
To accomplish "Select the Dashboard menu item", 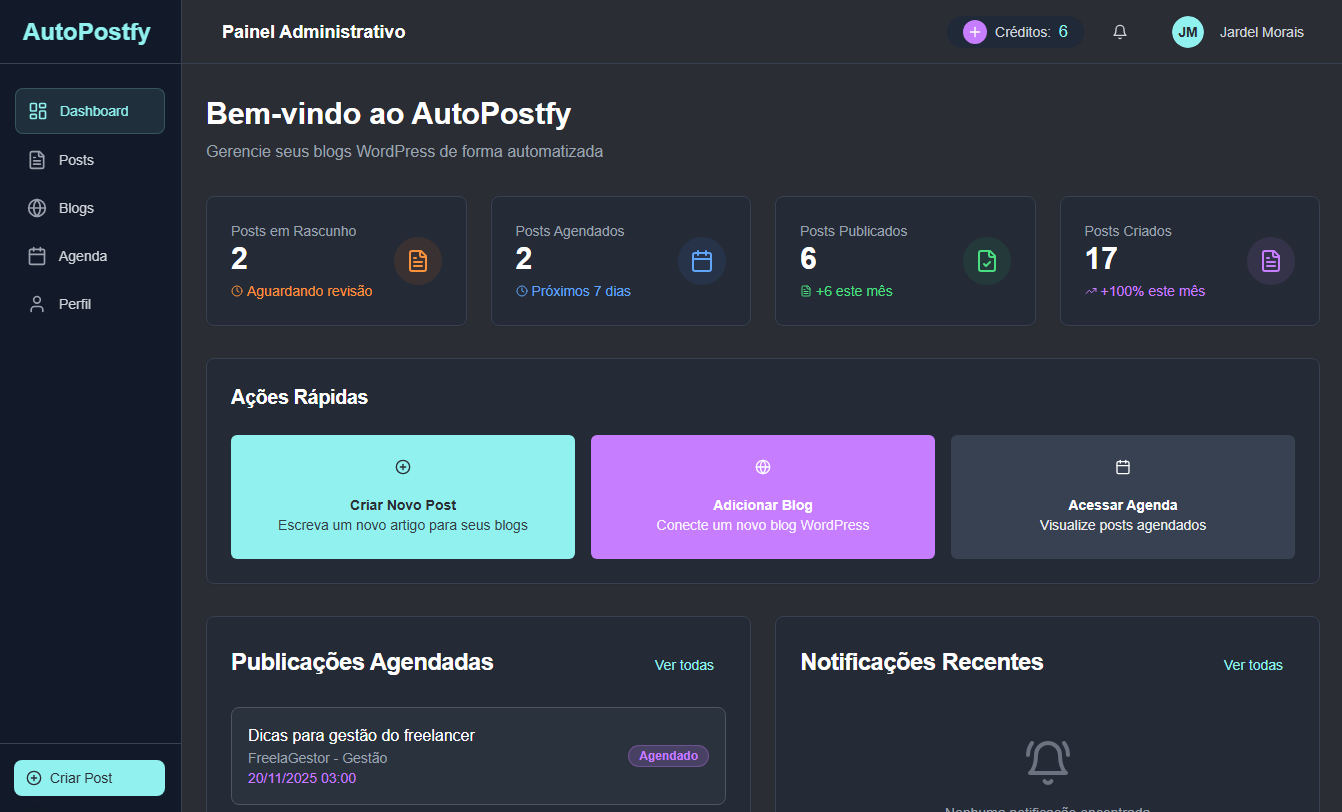I will (x=89, y=111).
